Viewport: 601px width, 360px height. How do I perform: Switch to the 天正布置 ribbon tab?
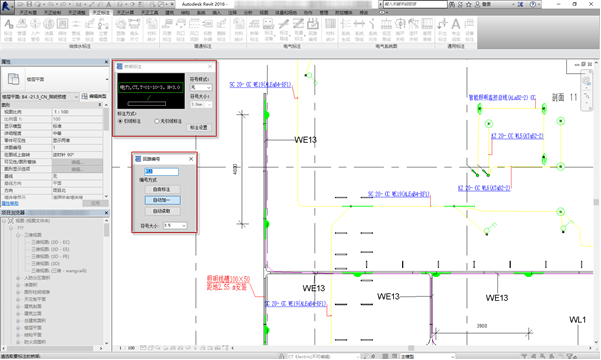28,13
